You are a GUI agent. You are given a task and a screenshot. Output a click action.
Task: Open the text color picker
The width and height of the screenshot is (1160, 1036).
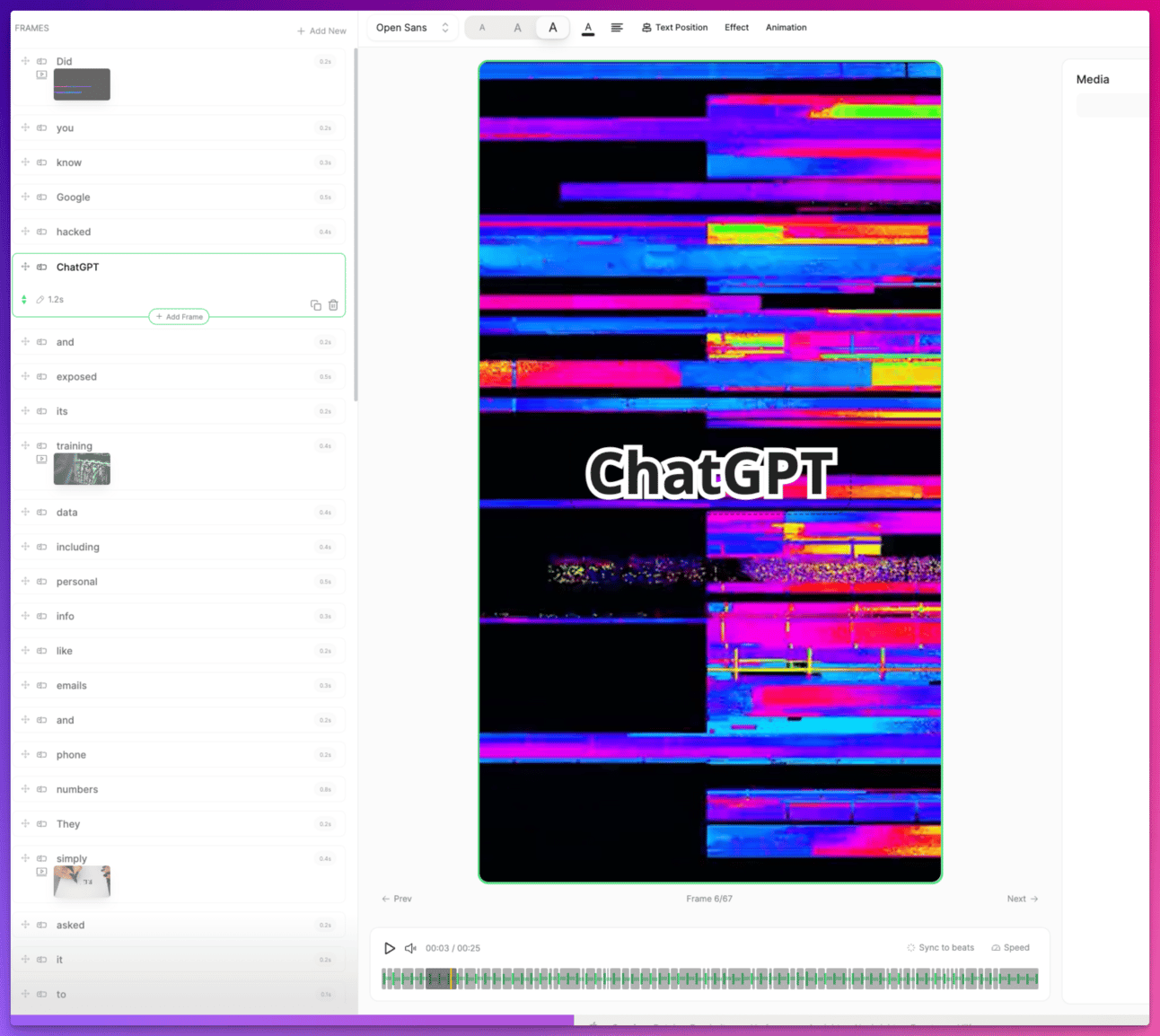pyautogui.click(x=588, y=28)
